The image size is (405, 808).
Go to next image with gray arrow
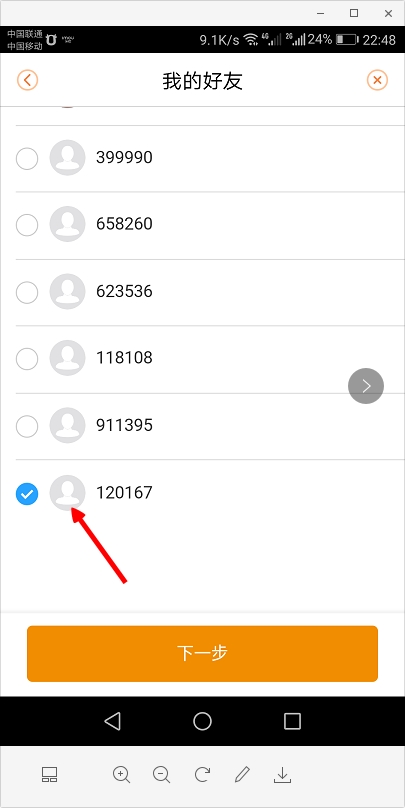[366, 385]
